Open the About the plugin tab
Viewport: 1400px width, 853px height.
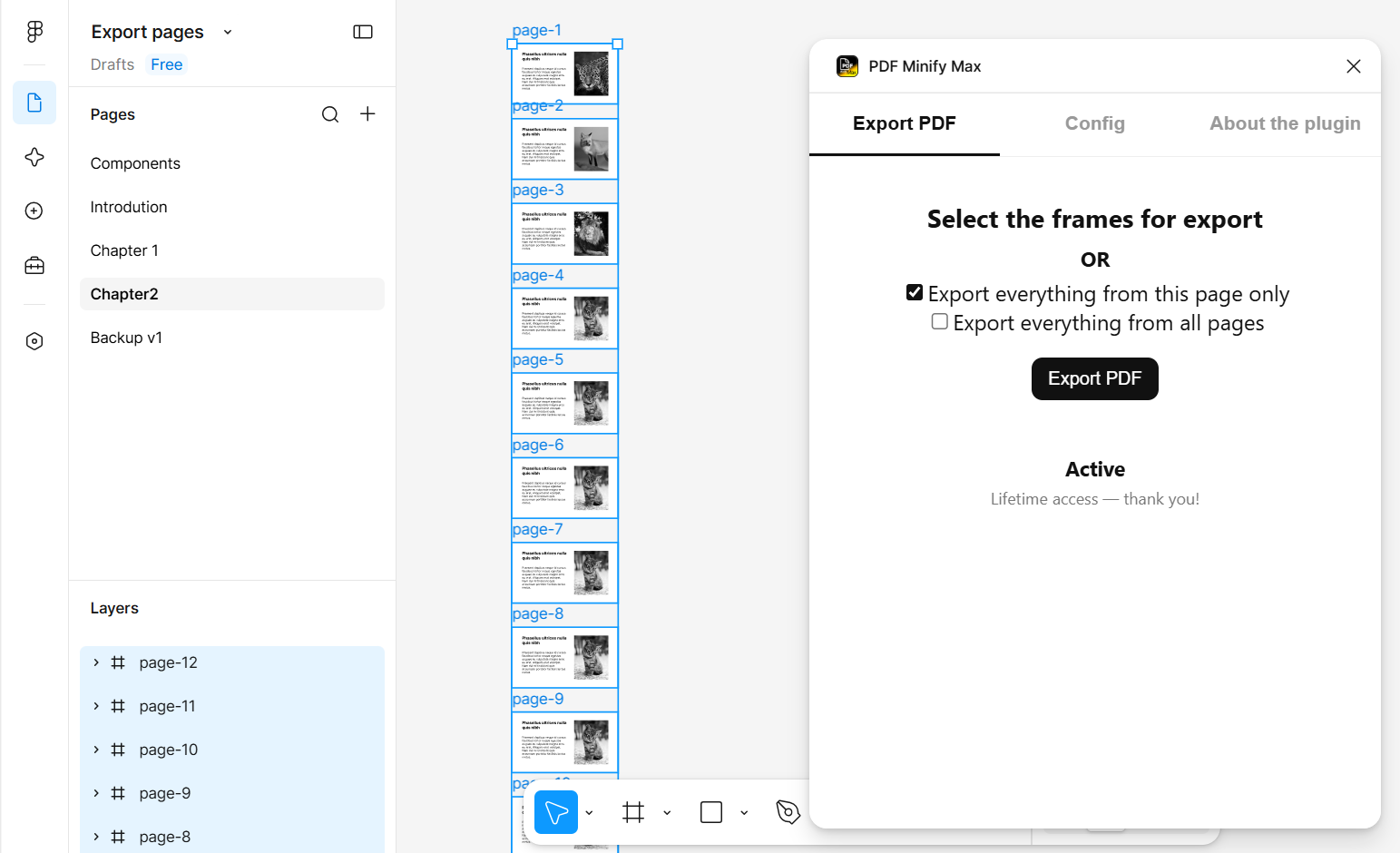(1285, 124)
